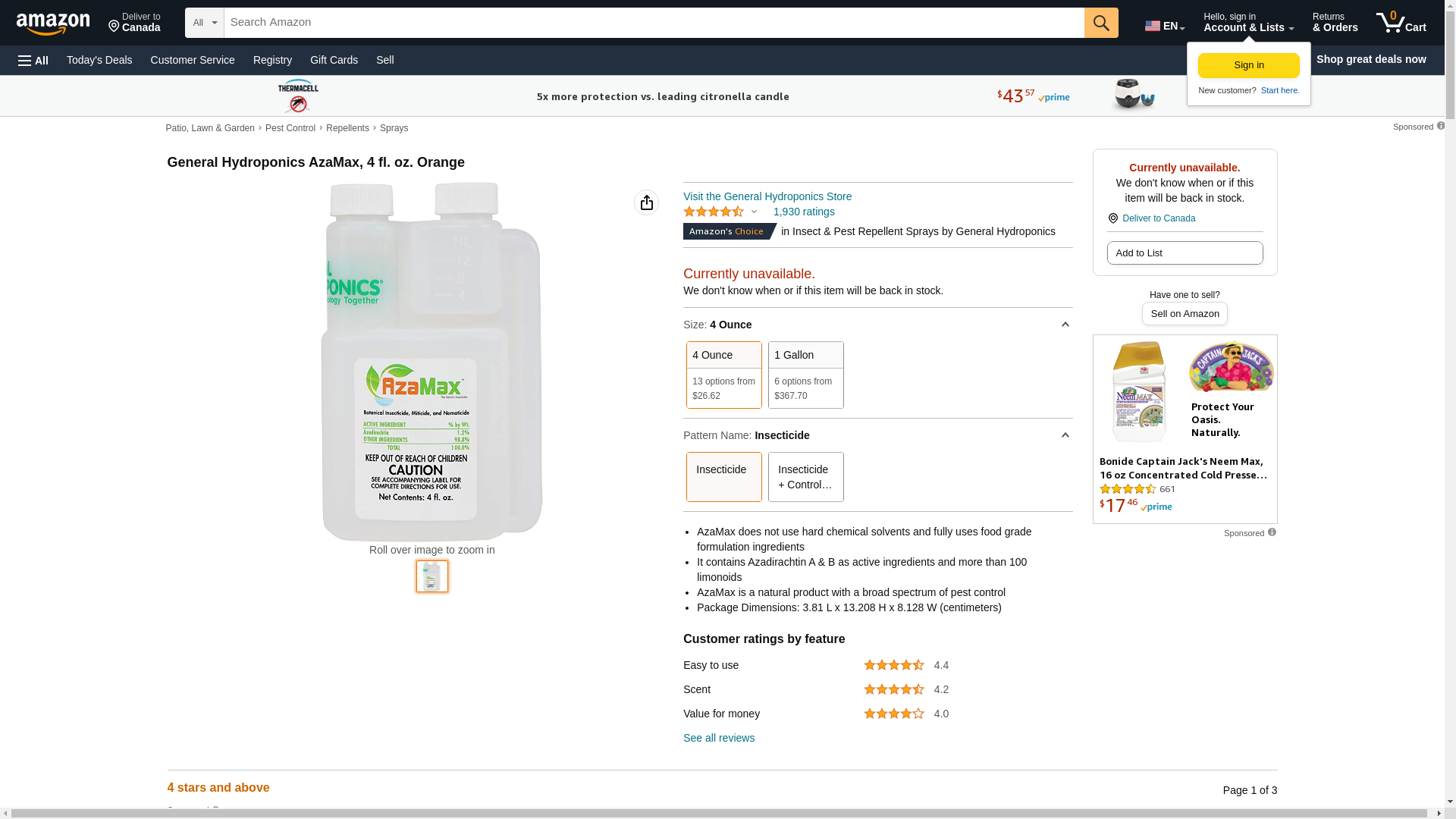
Task: Expand the star rating breakdown arrow
Action: pyautogui.click(x=754, y=212)
